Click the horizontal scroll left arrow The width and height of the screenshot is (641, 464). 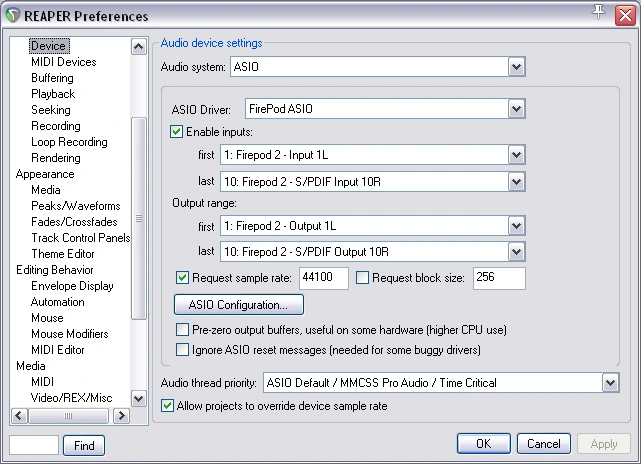coord(19,416)
